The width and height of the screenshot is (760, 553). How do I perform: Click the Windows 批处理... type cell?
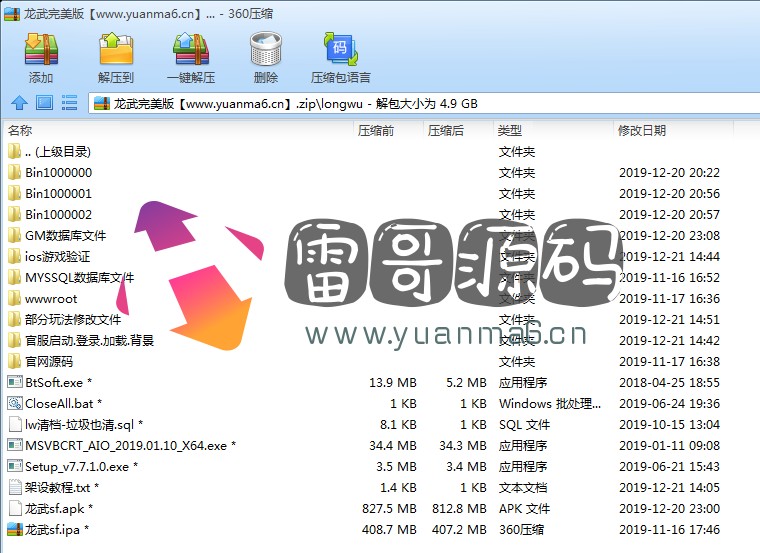coord(550,404)
